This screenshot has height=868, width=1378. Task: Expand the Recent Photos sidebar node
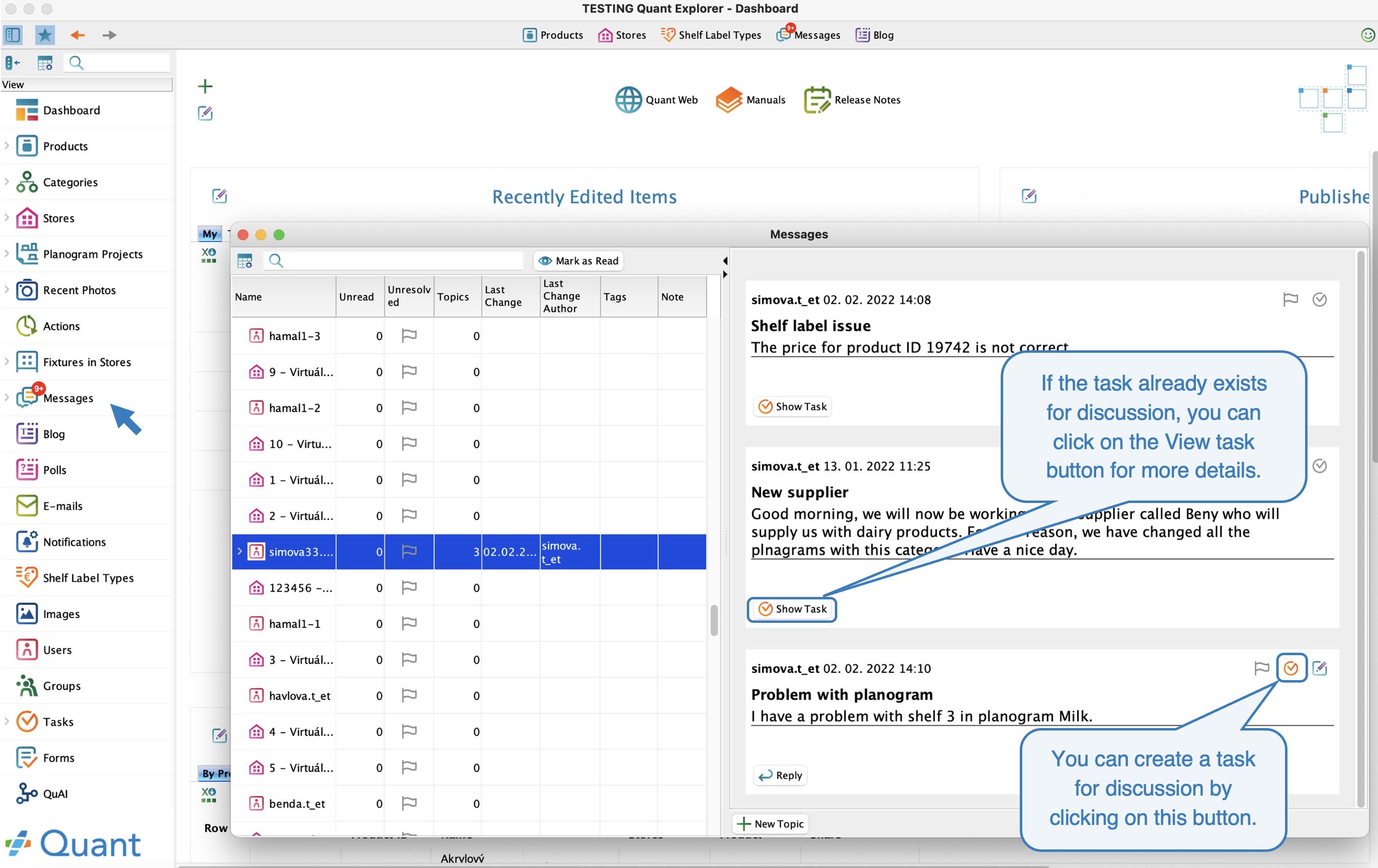coord(6,290)
